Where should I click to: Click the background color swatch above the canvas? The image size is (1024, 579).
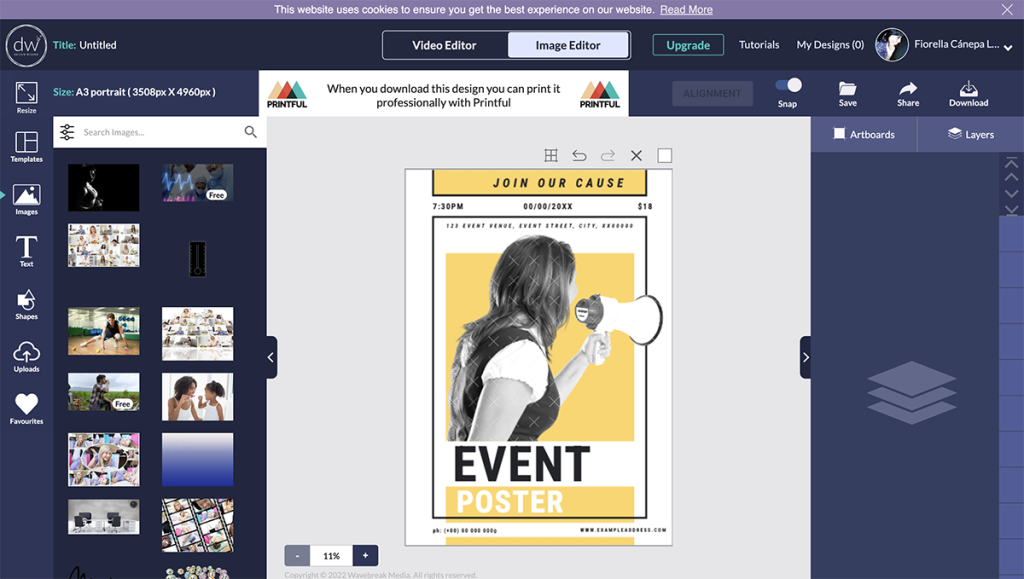[x=664, y=156]
